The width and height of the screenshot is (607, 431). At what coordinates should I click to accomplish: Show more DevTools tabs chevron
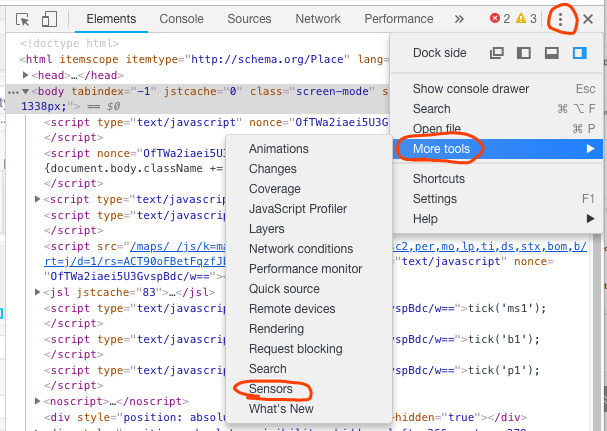[x=459, y=19]
